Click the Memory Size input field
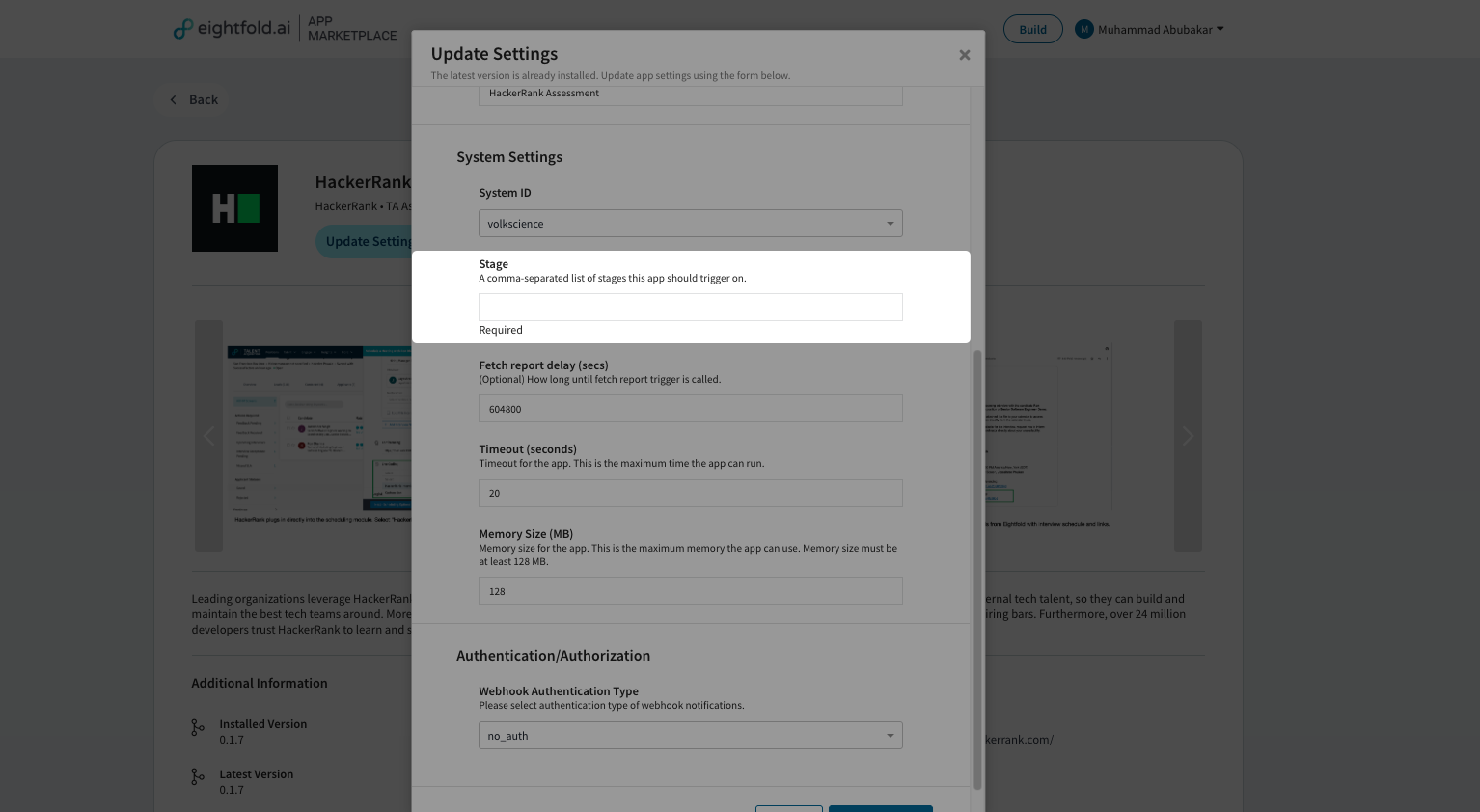This screenshot has height=812, width=1480. 691,591
